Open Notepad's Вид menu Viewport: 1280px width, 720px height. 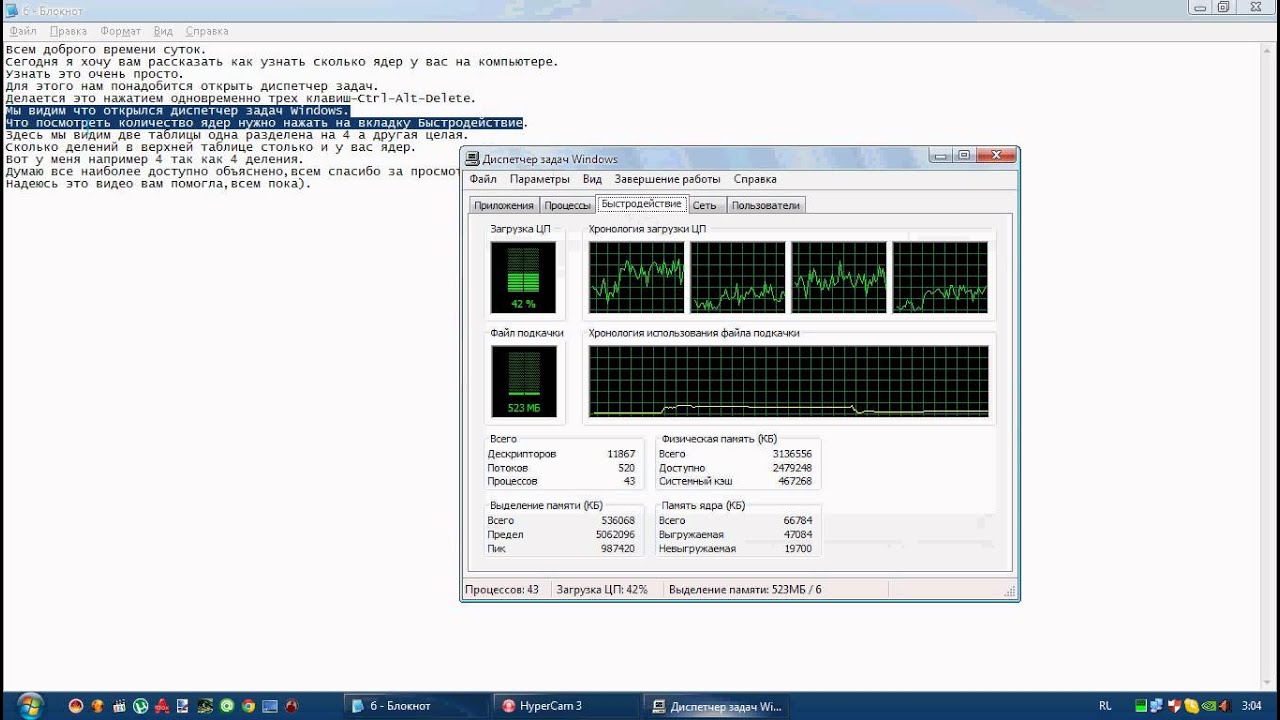click(x=163, y=31)
